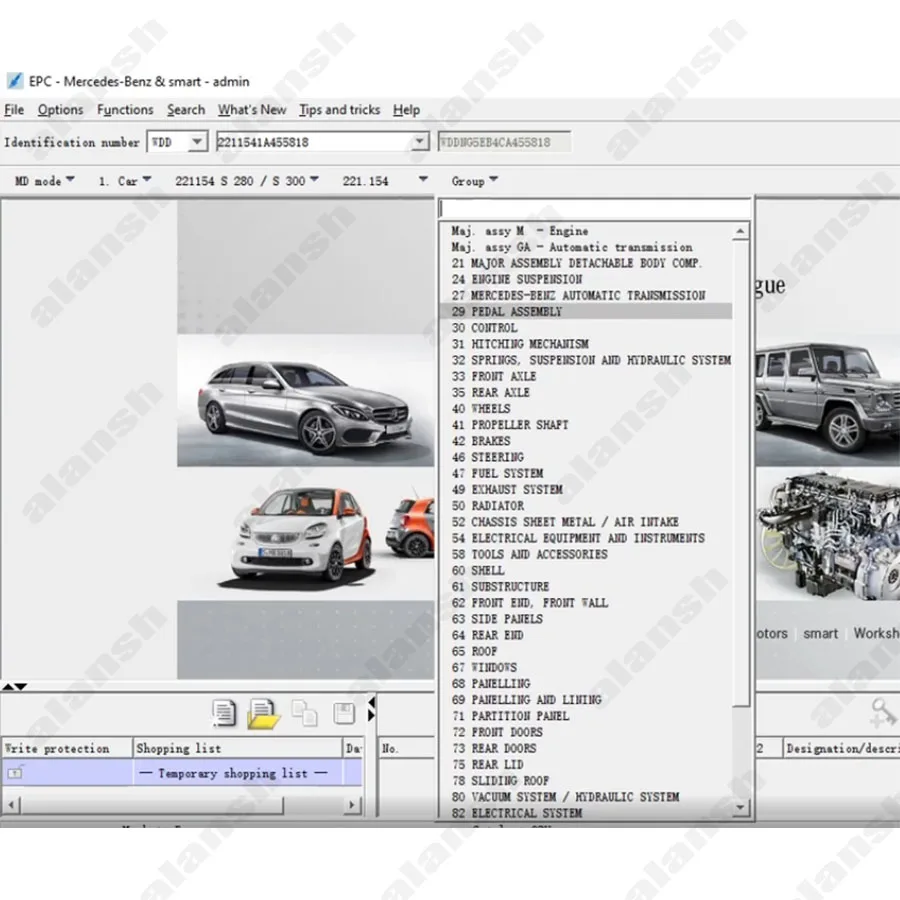900x900 pixels.
Task: Select 54 ELECTRICAL EQUIPMENT AND INSTRUMENTS
Action: point(586,538)
